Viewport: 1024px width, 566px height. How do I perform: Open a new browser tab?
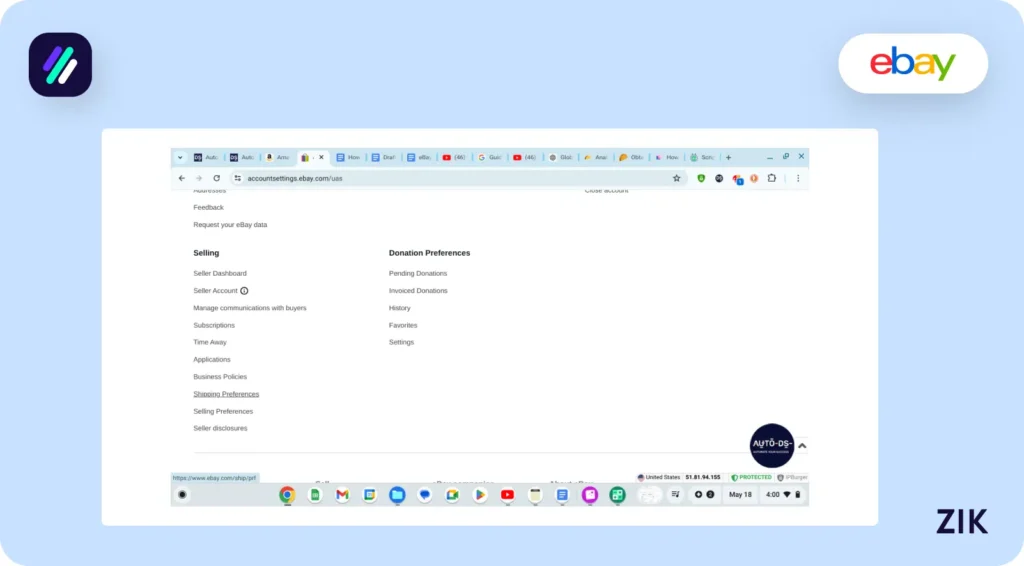tap(728, 157)
